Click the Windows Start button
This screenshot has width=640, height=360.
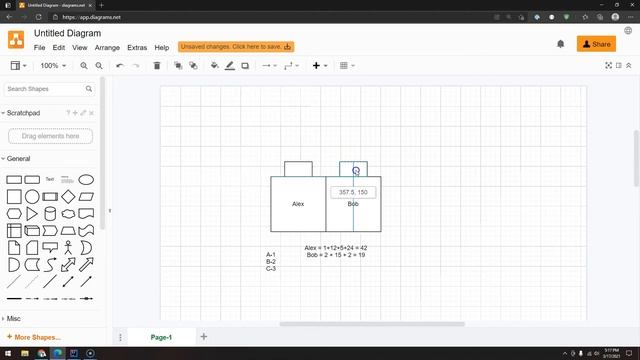[8, 353]
